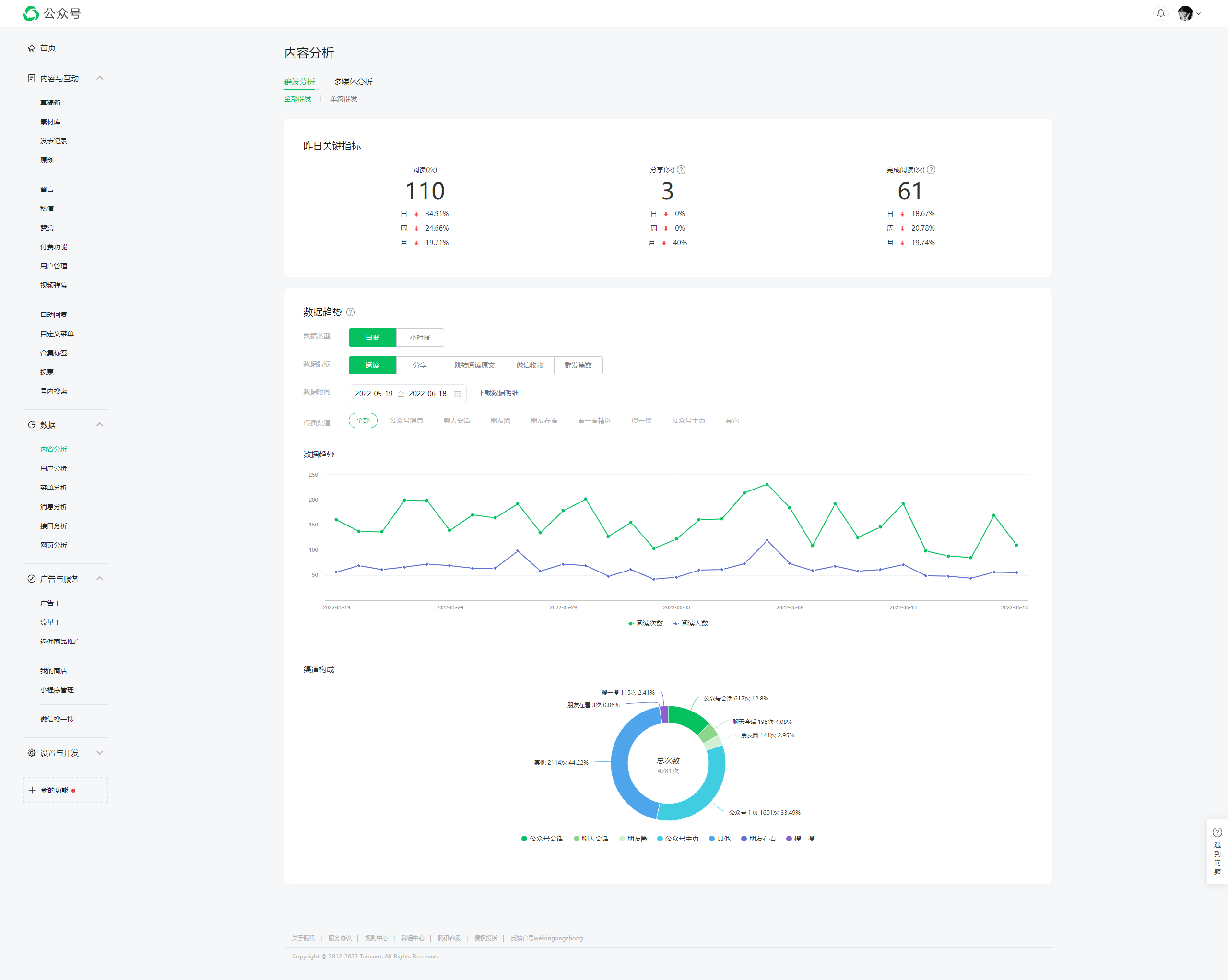
Task: Select 小时报 data type option
Action: (x=420, y=337)
